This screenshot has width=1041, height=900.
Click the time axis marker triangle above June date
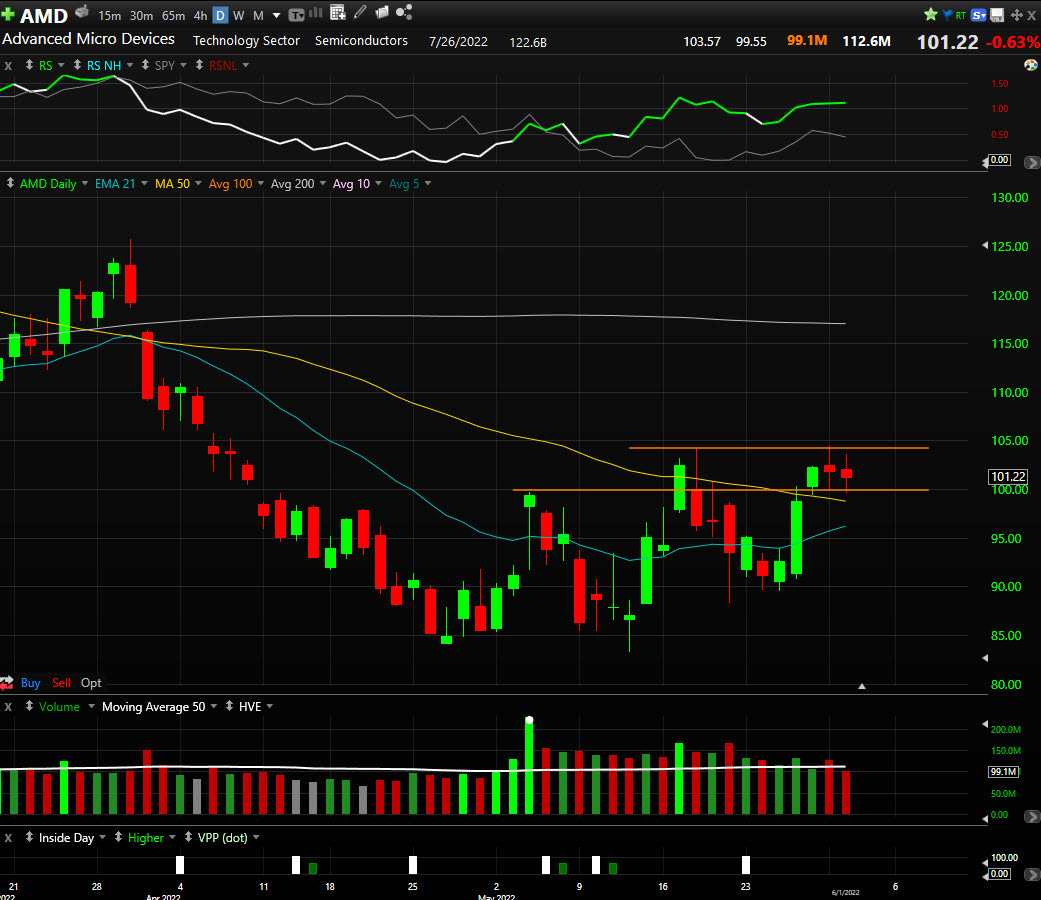(862, 686)
